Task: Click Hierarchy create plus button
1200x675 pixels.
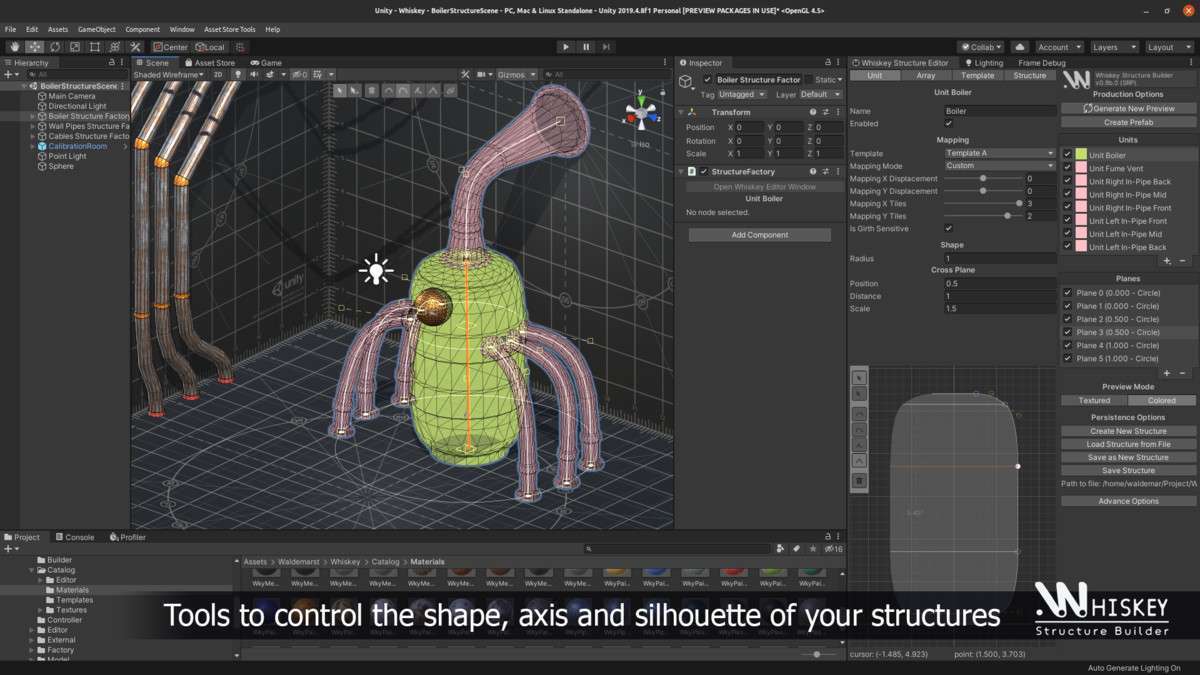Action: tap(9, 74)
